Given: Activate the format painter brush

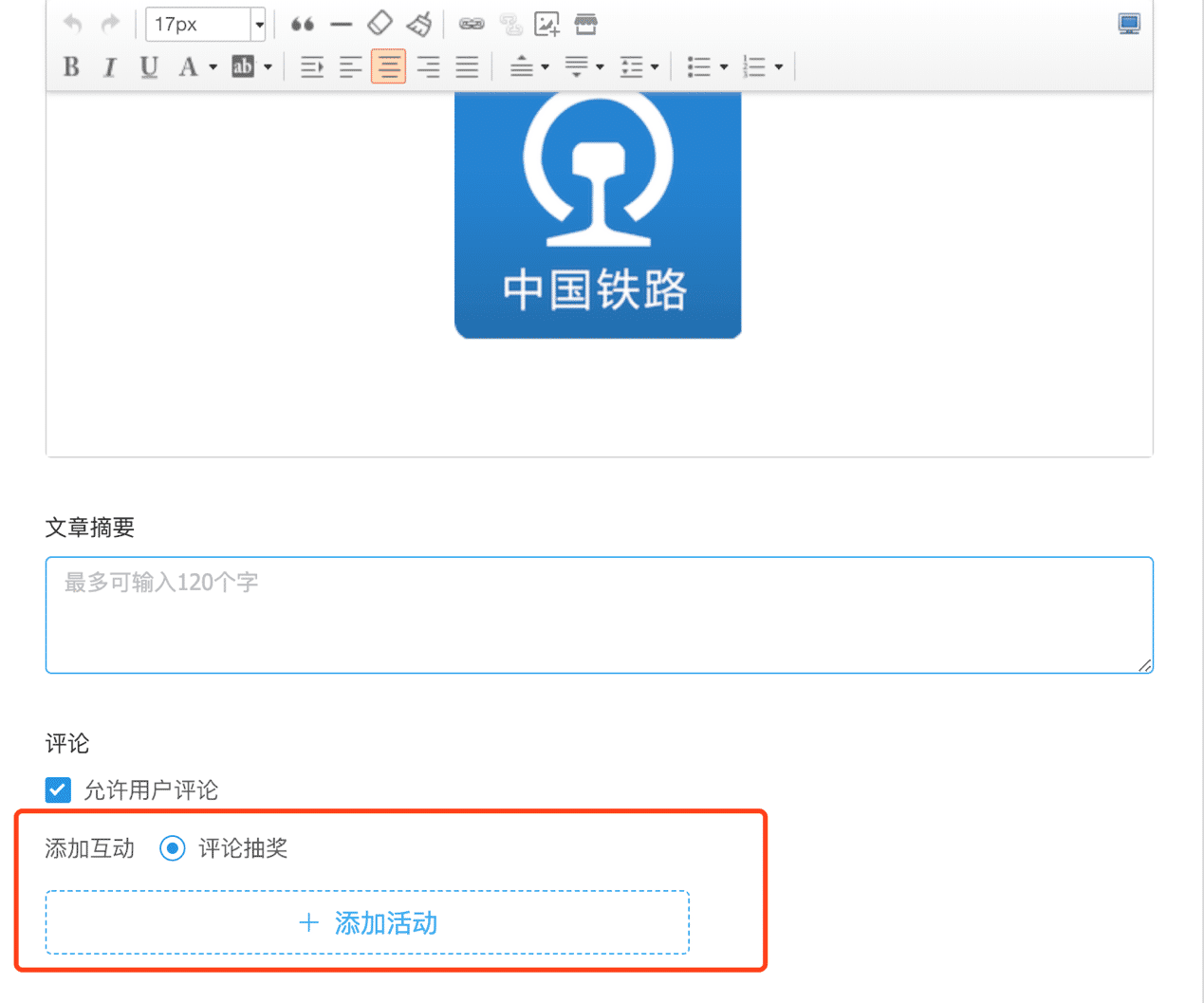Looking at the screenshot, I should [x=419, y=24].
